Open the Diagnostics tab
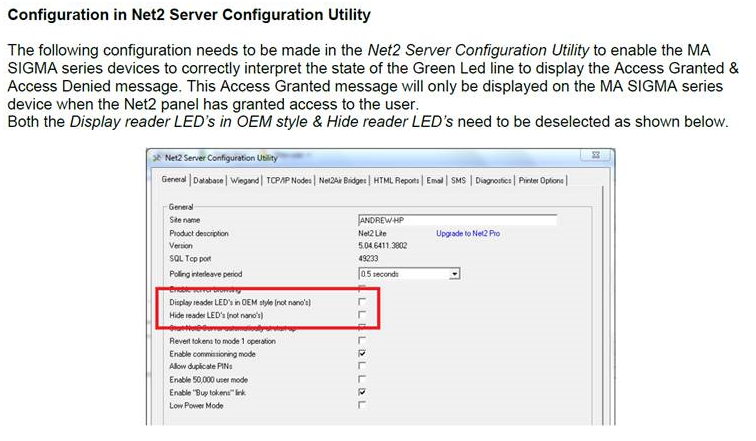Image resolution: width=756 pixels, height=441 pixels. [493, 181]
